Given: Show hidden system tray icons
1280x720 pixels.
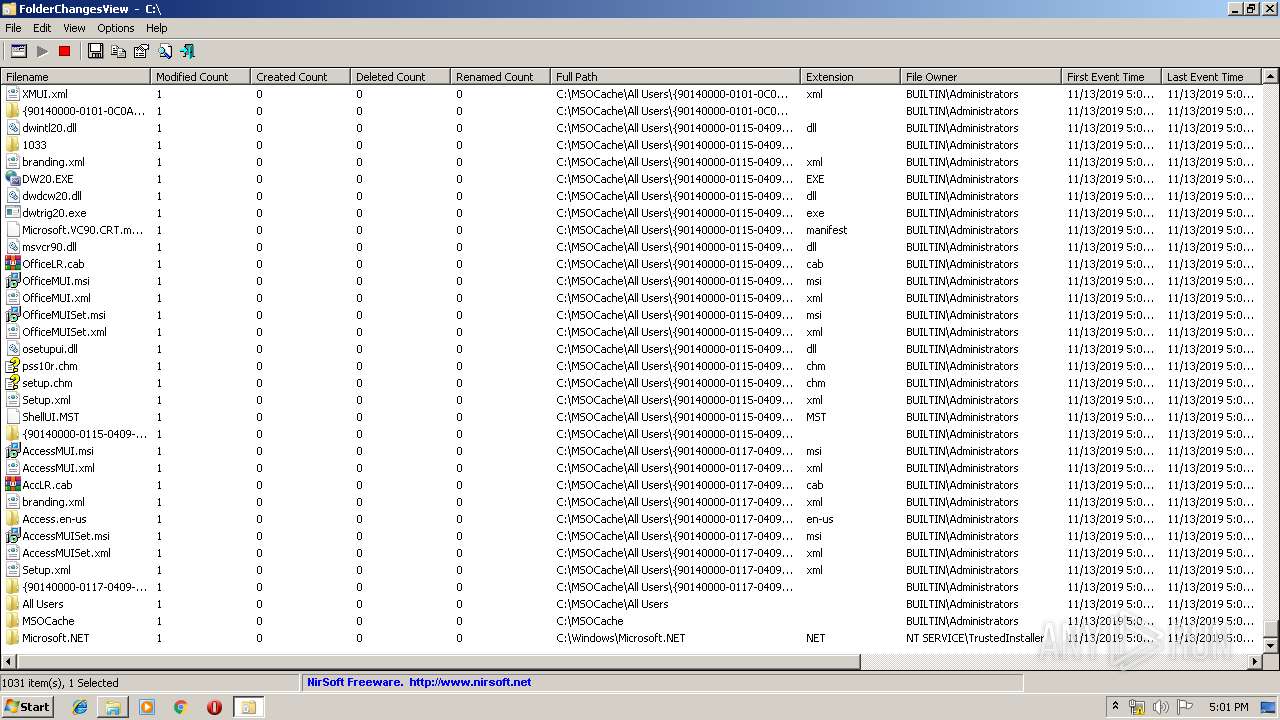Looking at the screenshot, I should 1115,707.
